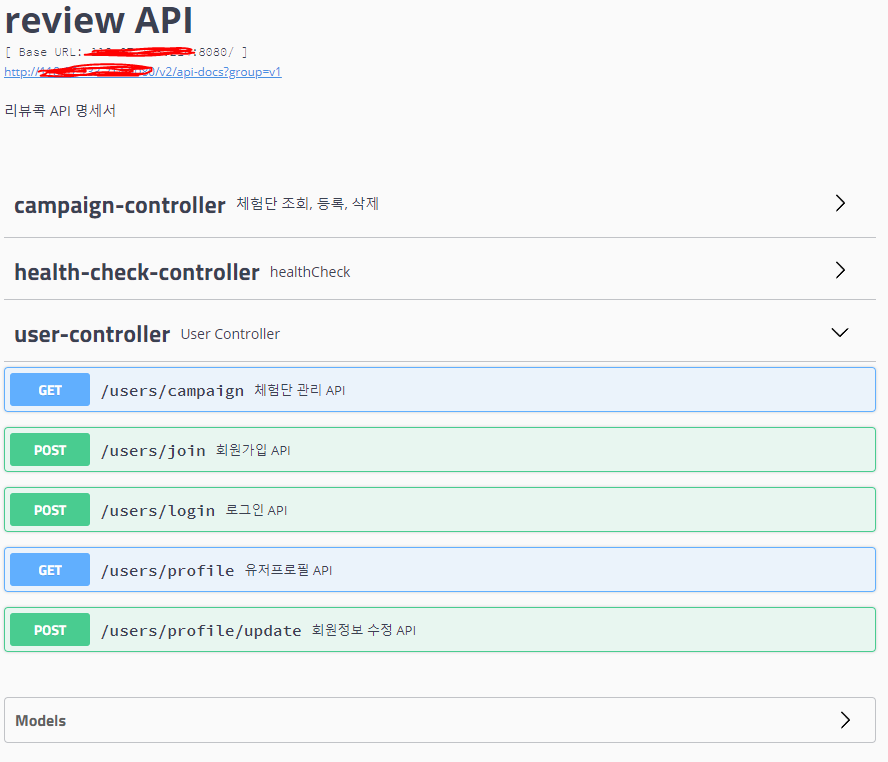Click the review API page title

99,20
